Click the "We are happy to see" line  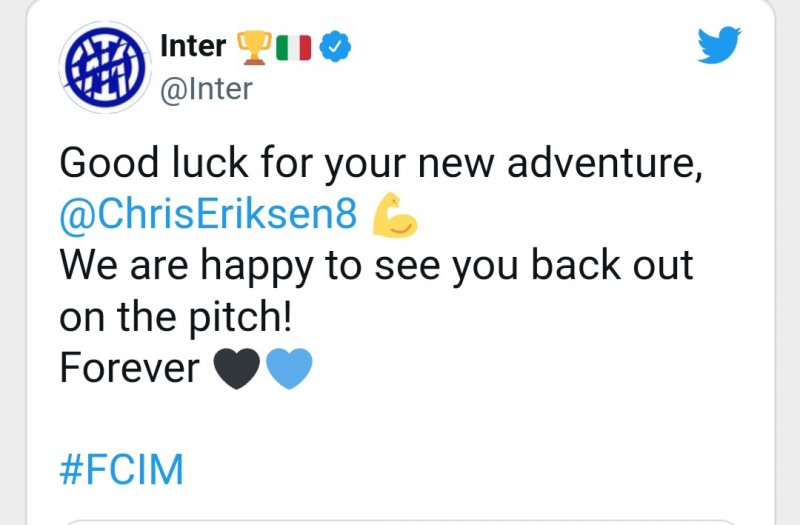(x=376, y=266)
